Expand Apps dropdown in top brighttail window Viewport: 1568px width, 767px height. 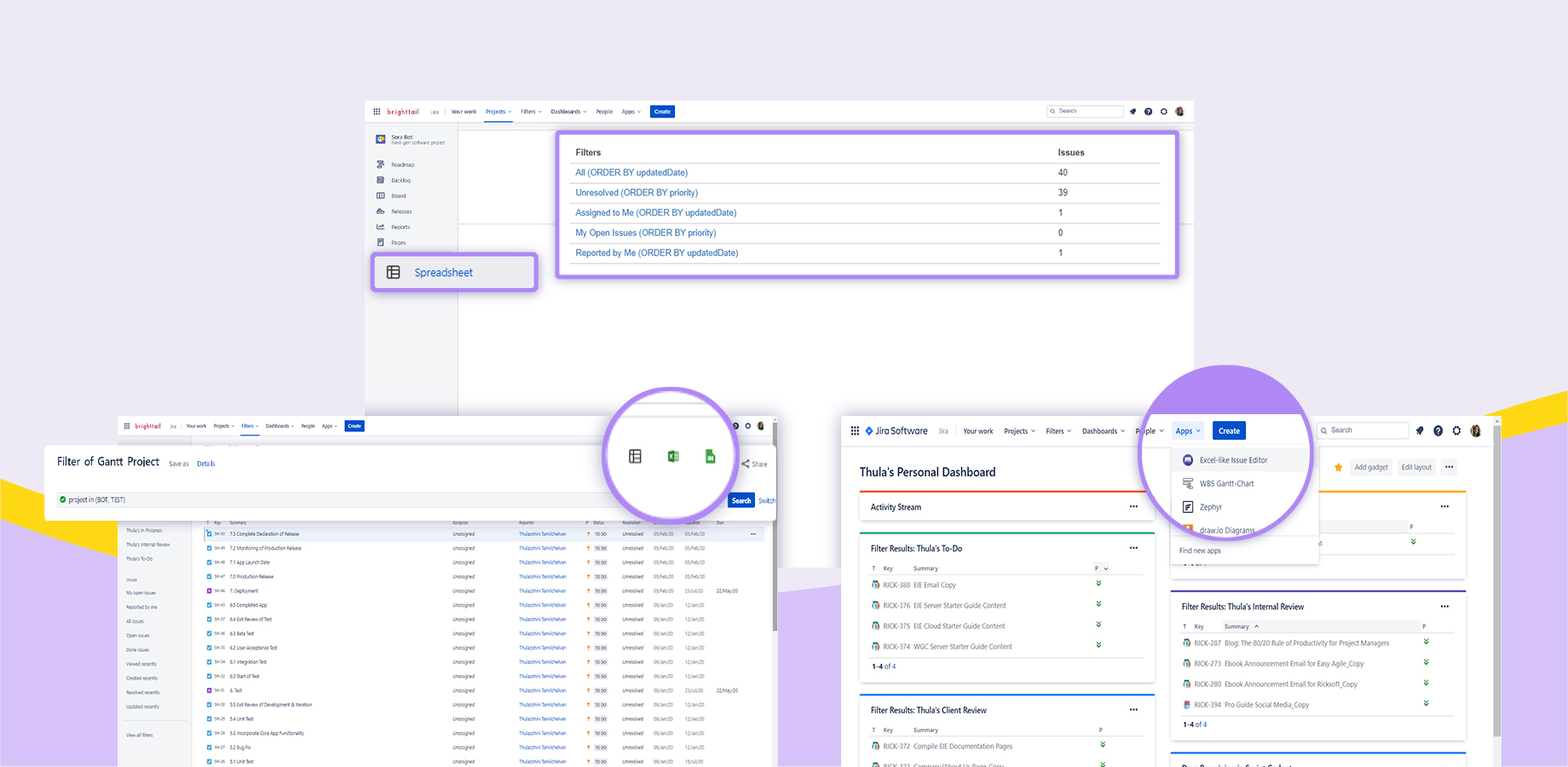point(631,112)
